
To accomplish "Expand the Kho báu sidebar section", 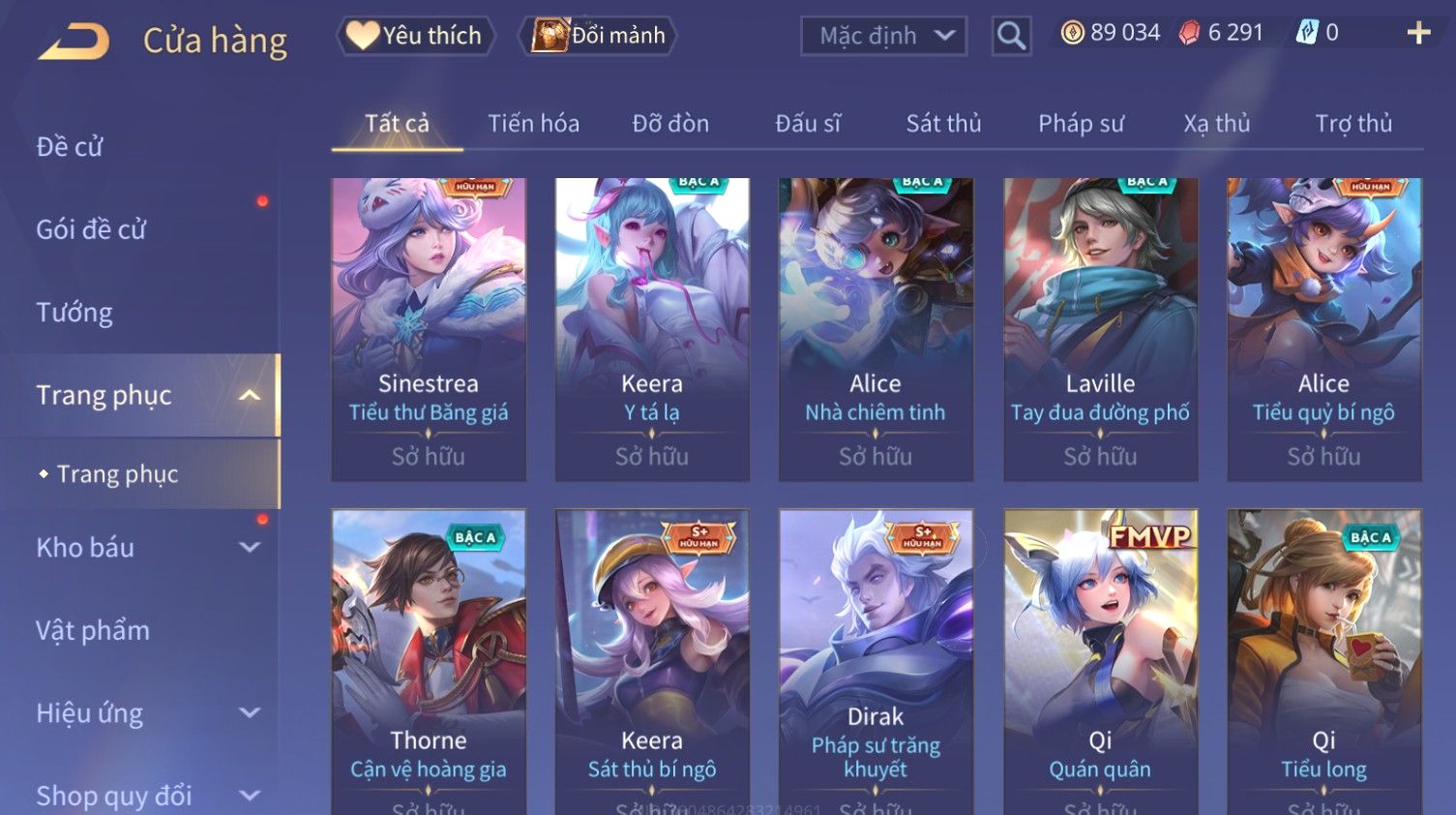I will (x=250, y=547).
